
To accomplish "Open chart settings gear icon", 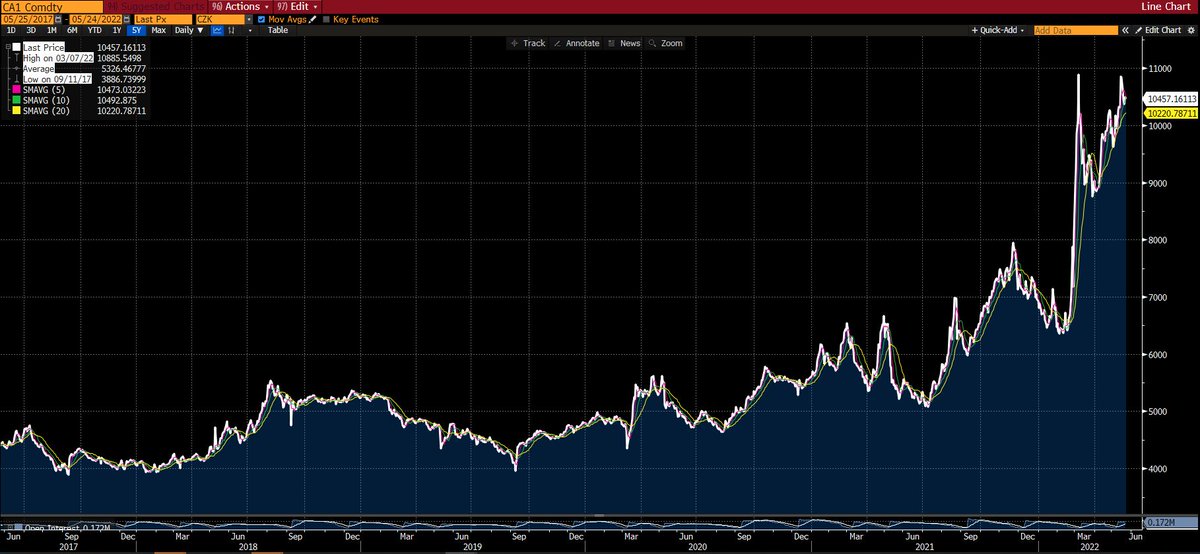I will click(x=1190, y=30).
